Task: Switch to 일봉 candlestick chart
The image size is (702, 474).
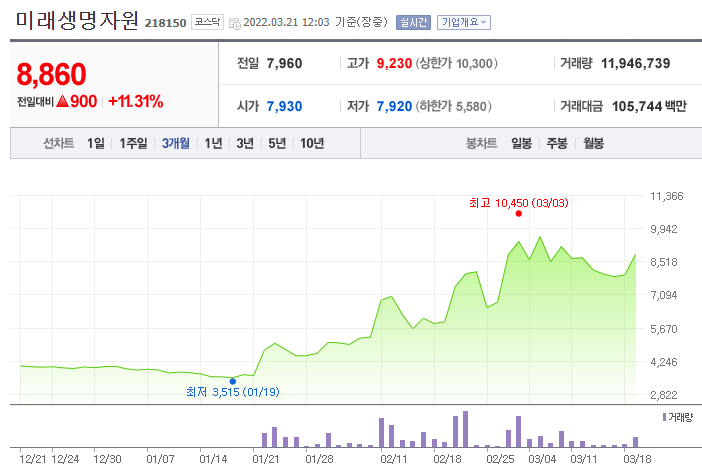Action: coord(522,143)
